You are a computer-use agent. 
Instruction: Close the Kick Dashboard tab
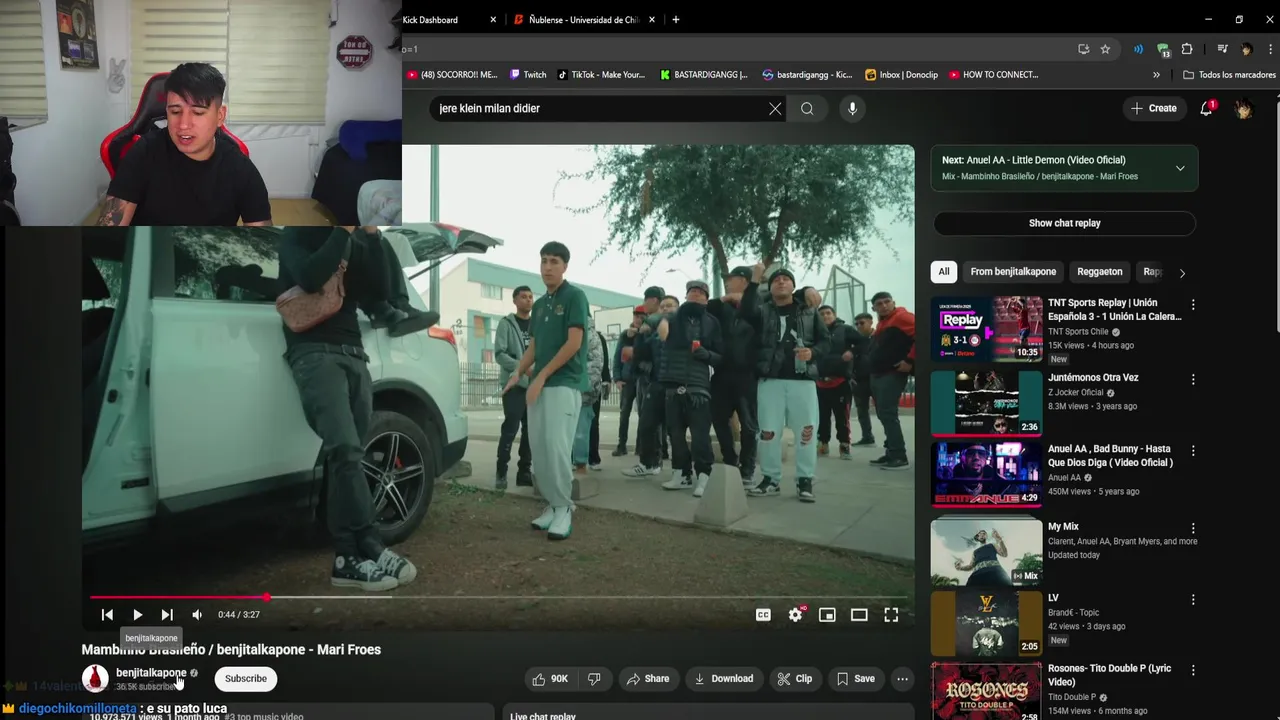point(493,20)
